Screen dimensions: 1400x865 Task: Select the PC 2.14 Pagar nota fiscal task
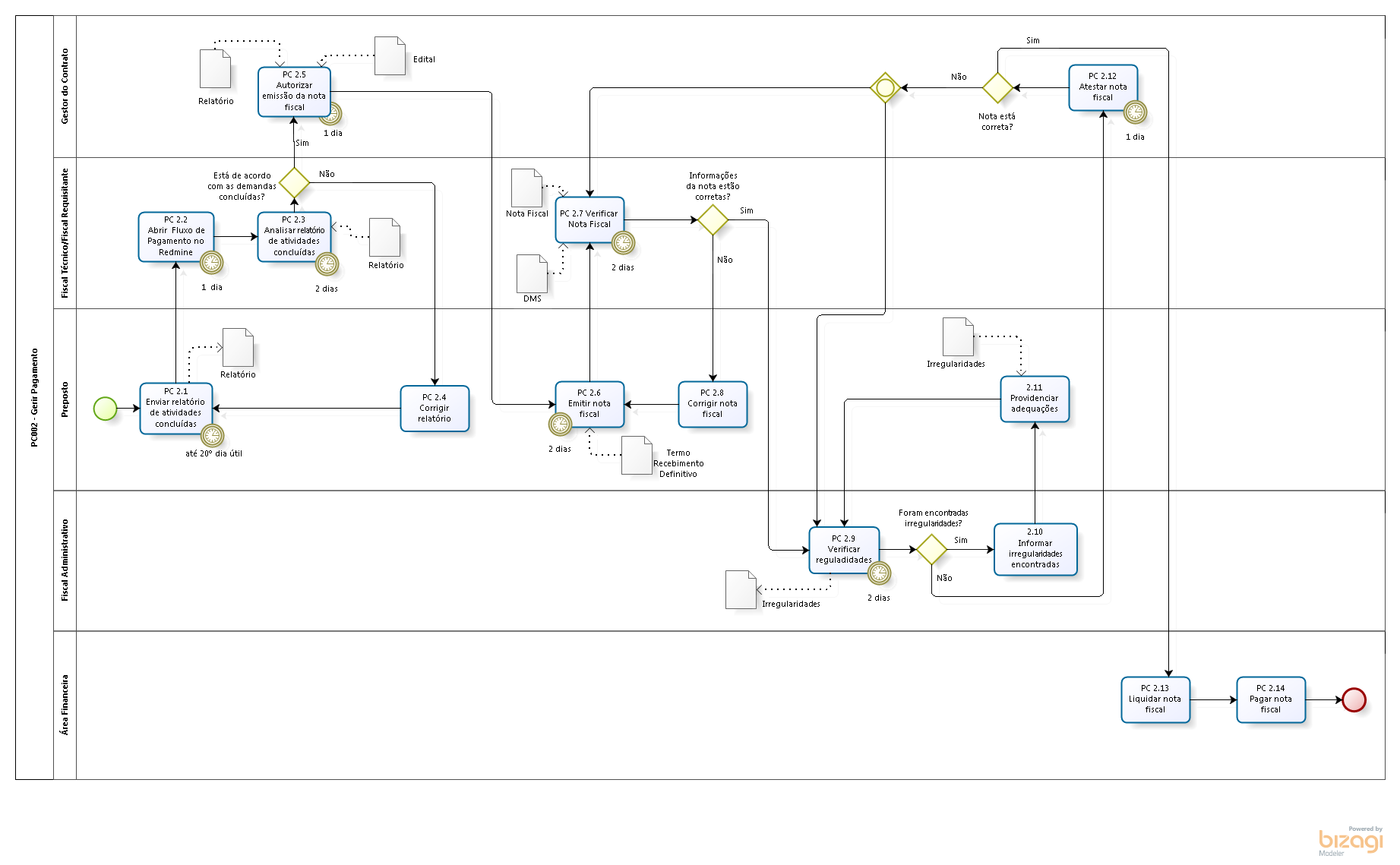click(1270, 699)
